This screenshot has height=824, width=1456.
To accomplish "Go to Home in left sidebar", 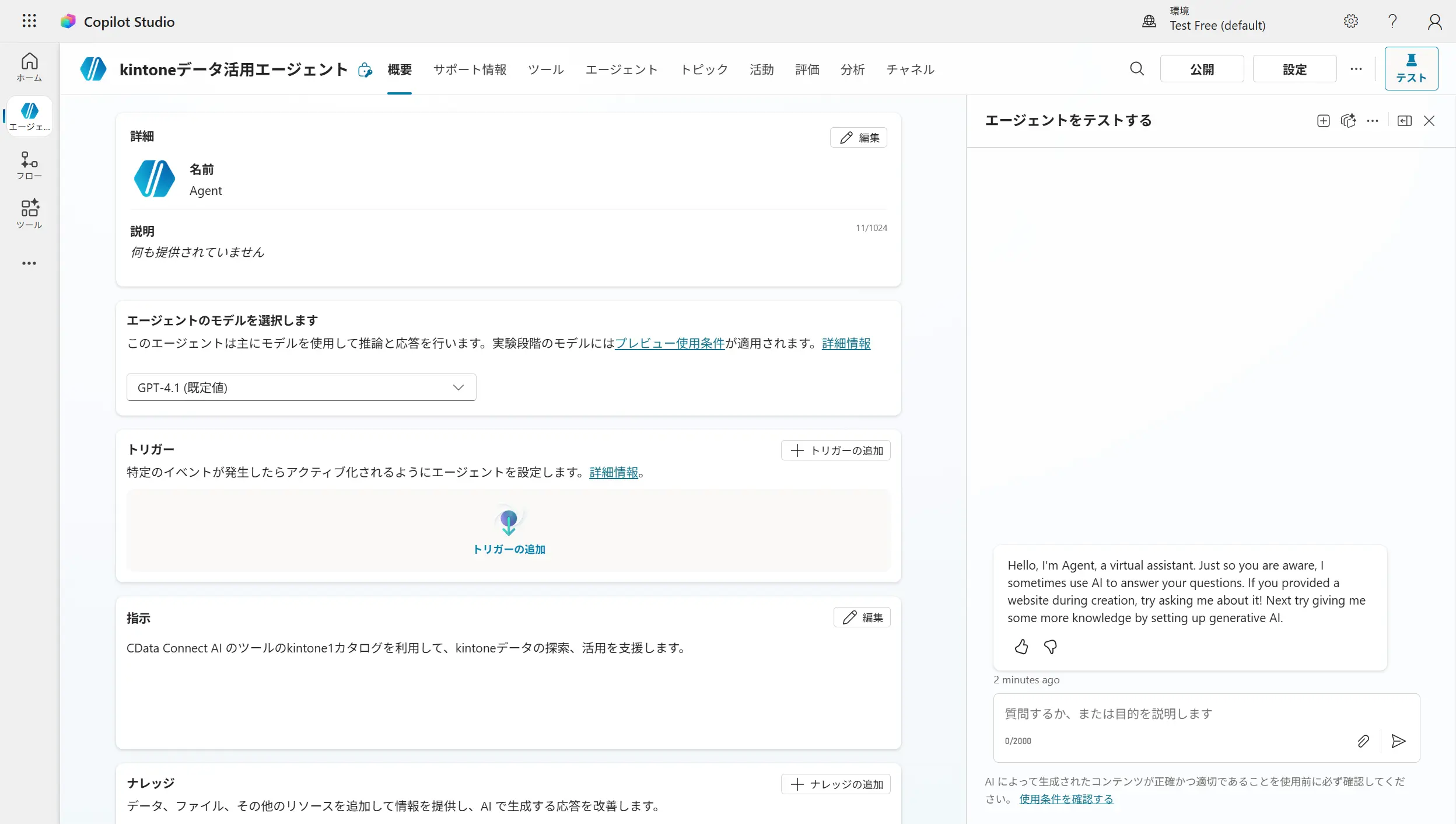I will click(x=29, y=67).
